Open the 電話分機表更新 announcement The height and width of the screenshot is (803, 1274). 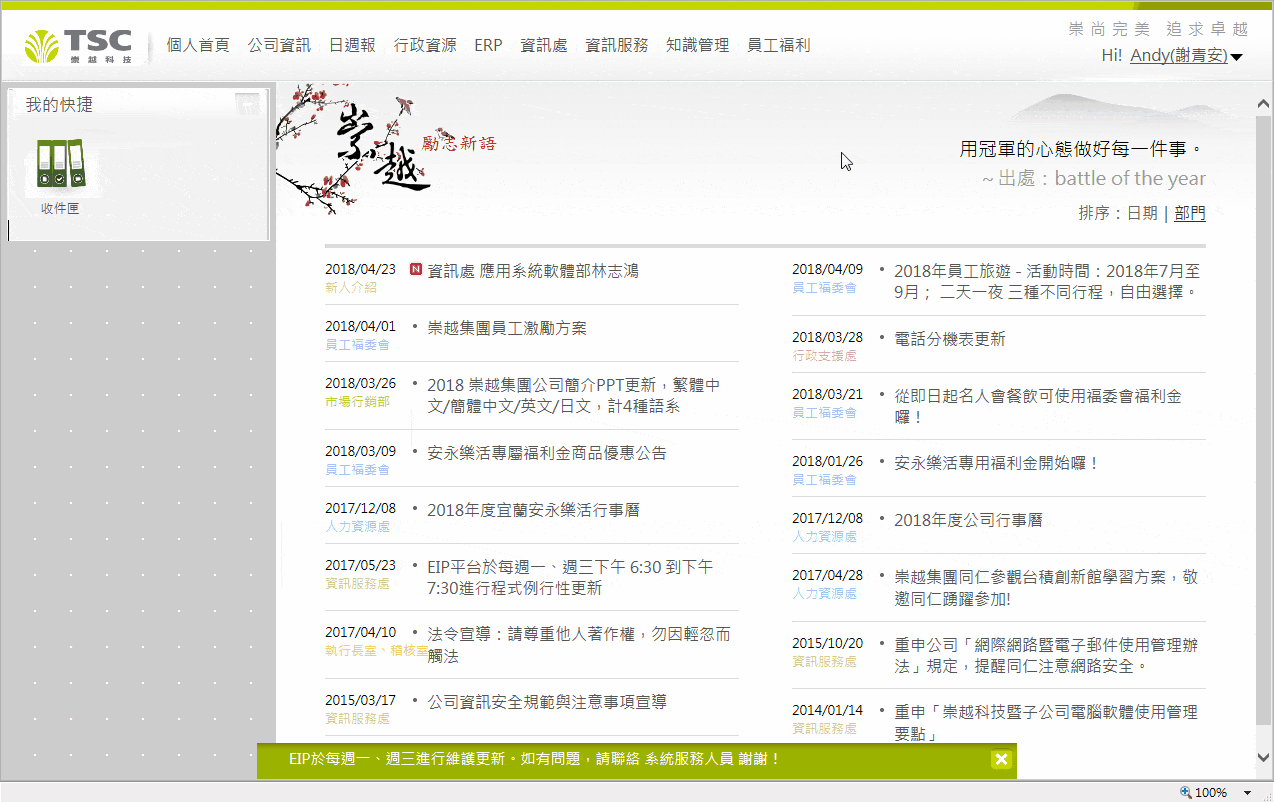(x=949, y=339)
